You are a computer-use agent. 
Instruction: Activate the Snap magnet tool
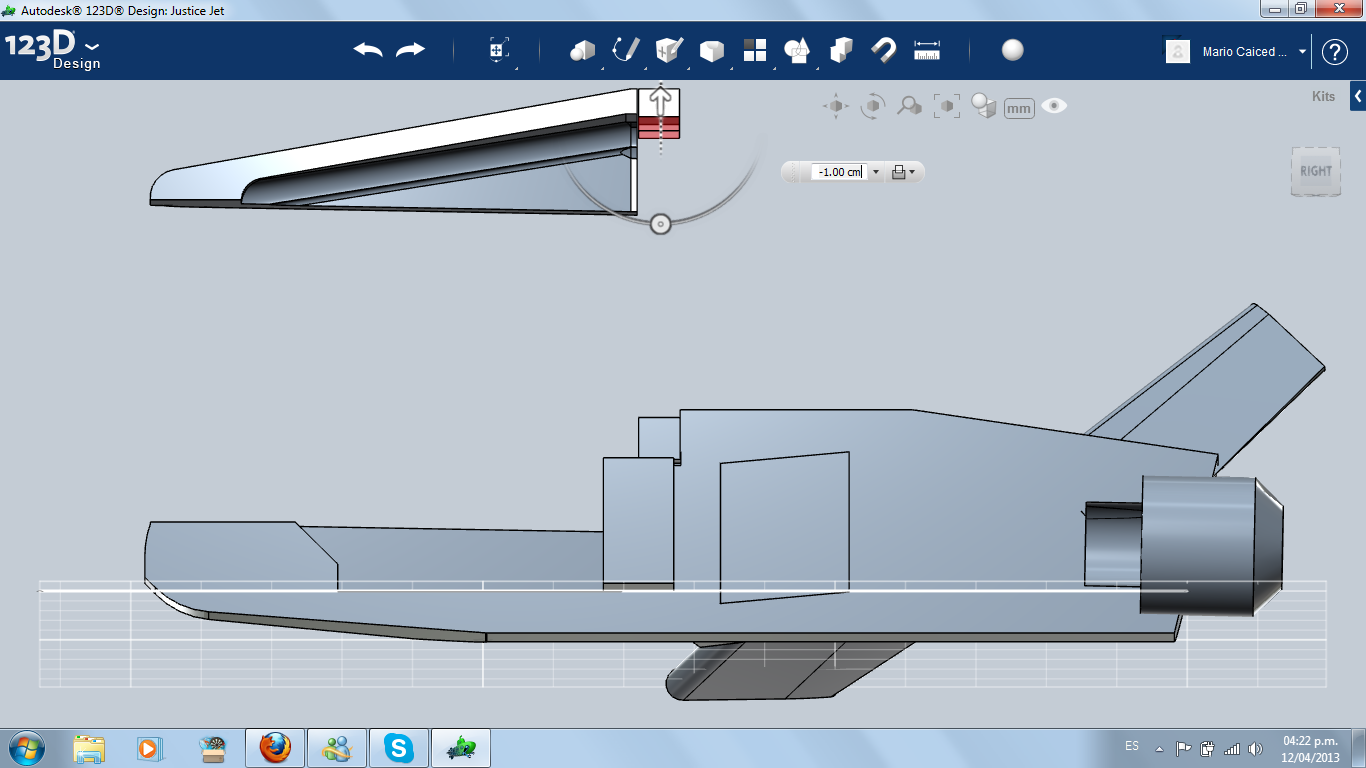pyautogui.click(x=884, y=50)
